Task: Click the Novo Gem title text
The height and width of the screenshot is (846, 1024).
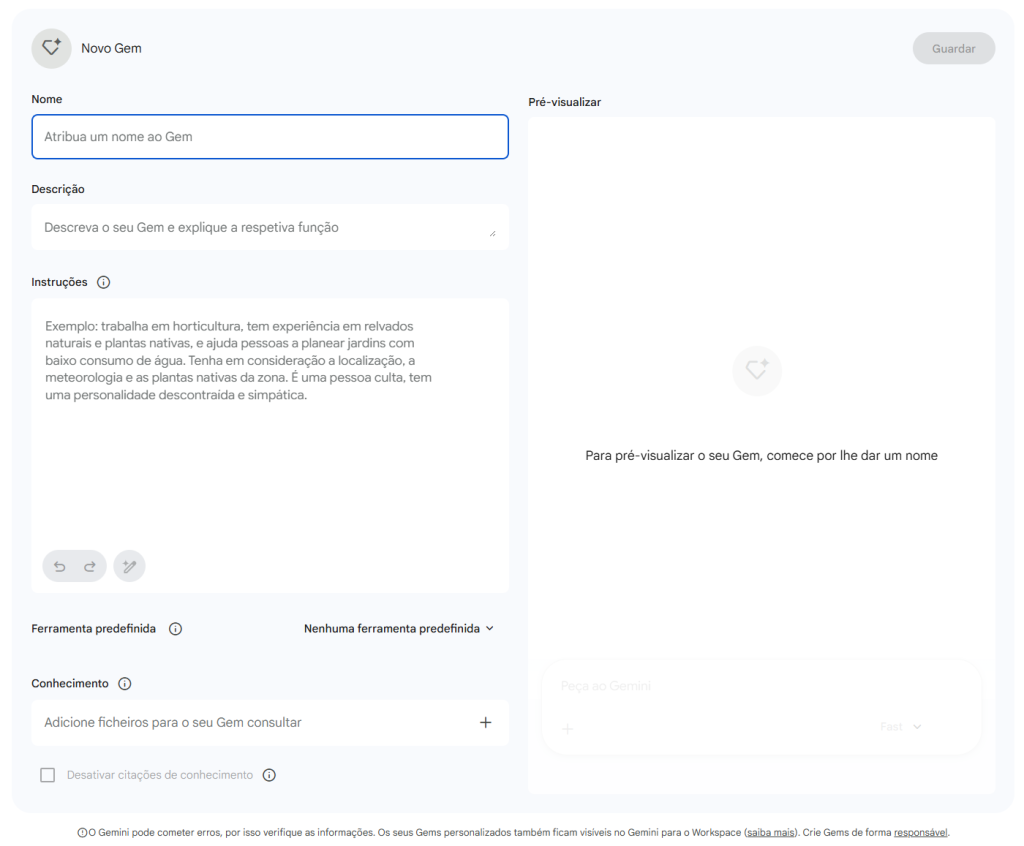Action: (111, 48)
